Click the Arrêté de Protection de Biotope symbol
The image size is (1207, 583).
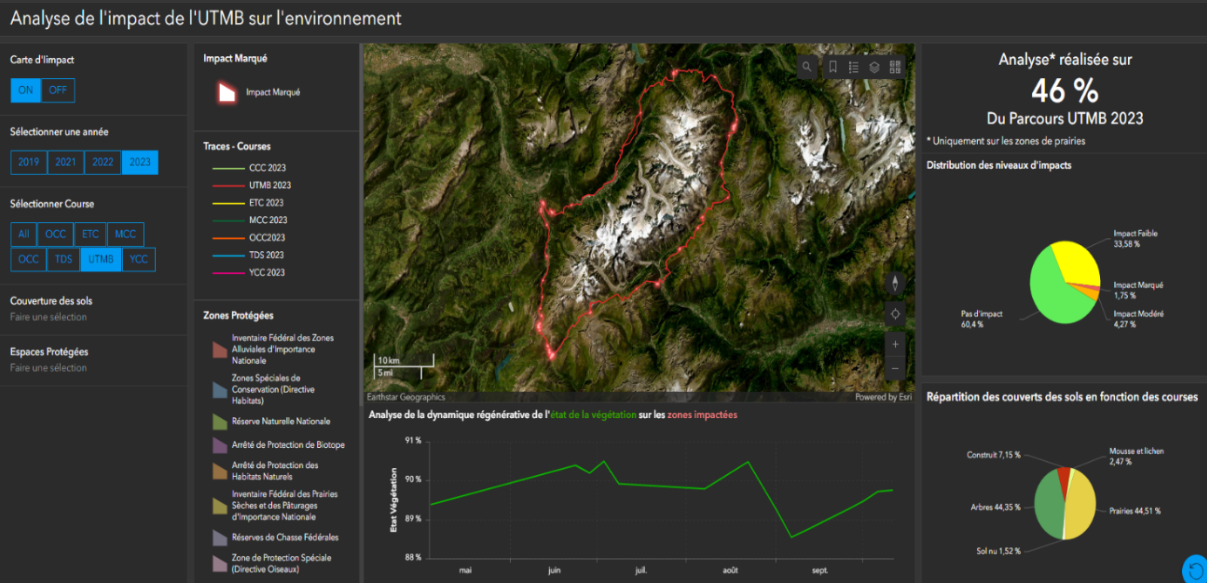tap(219, 445)
